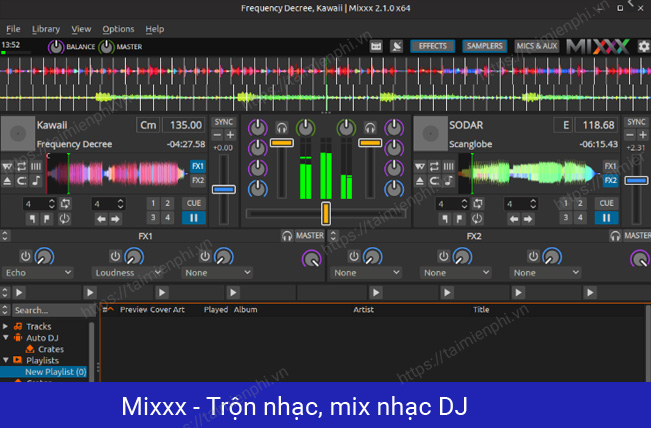Activate beatloop icon on SODAR deck
The image size is (651, 428).
pos(478,203)
